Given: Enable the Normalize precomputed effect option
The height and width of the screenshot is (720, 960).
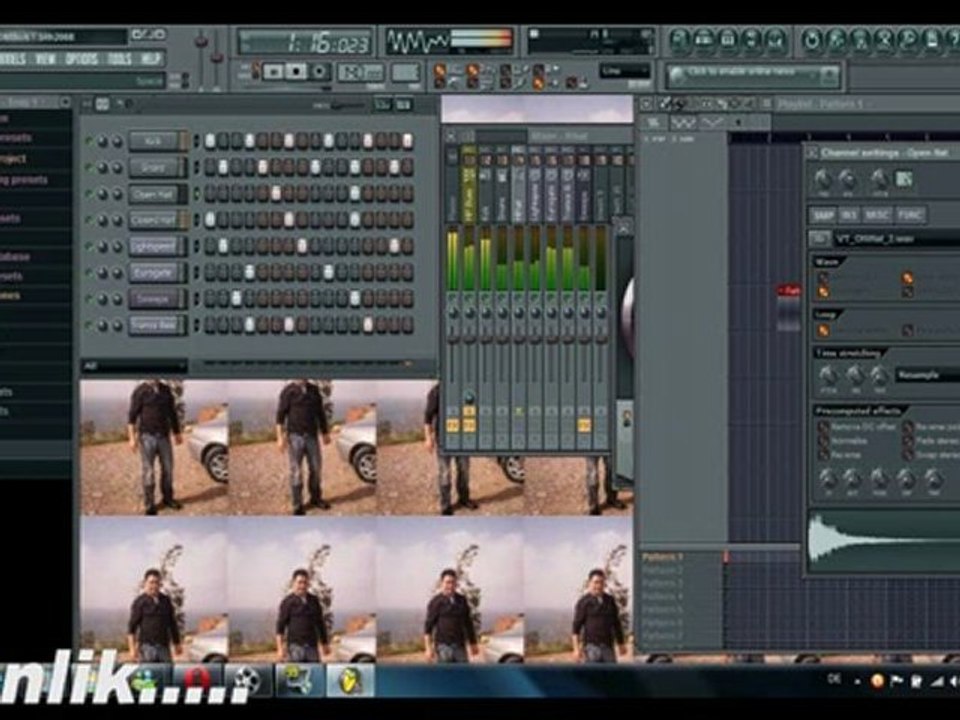Looking at the screenshot, I should 825,439.
